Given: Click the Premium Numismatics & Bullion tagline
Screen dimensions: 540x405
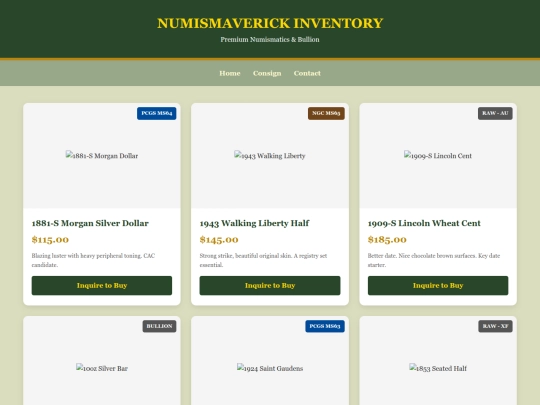Looking at the screenshot, I should pyautogui.click(x=270, y=40).
